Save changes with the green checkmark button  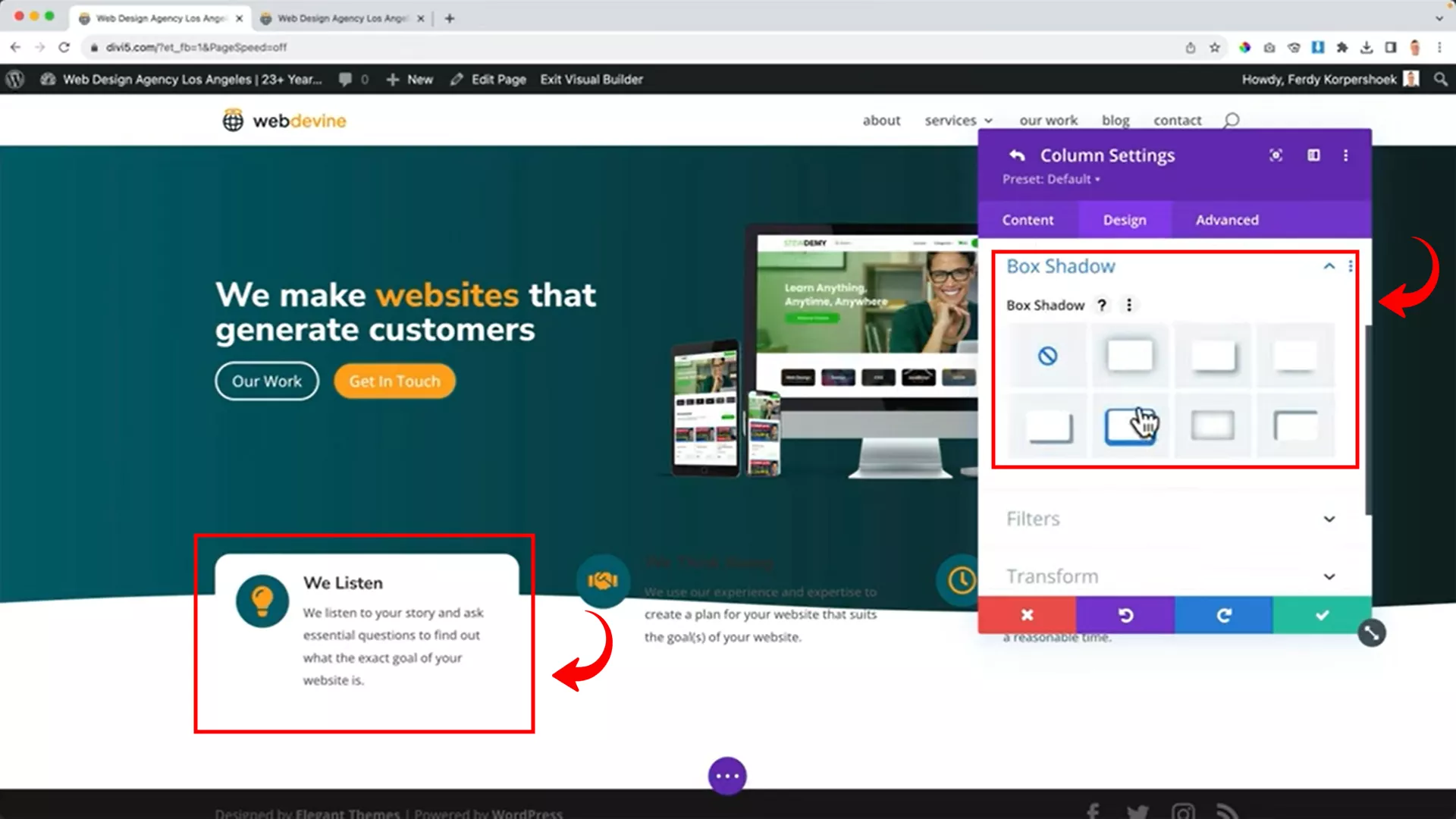(1322, 615)
